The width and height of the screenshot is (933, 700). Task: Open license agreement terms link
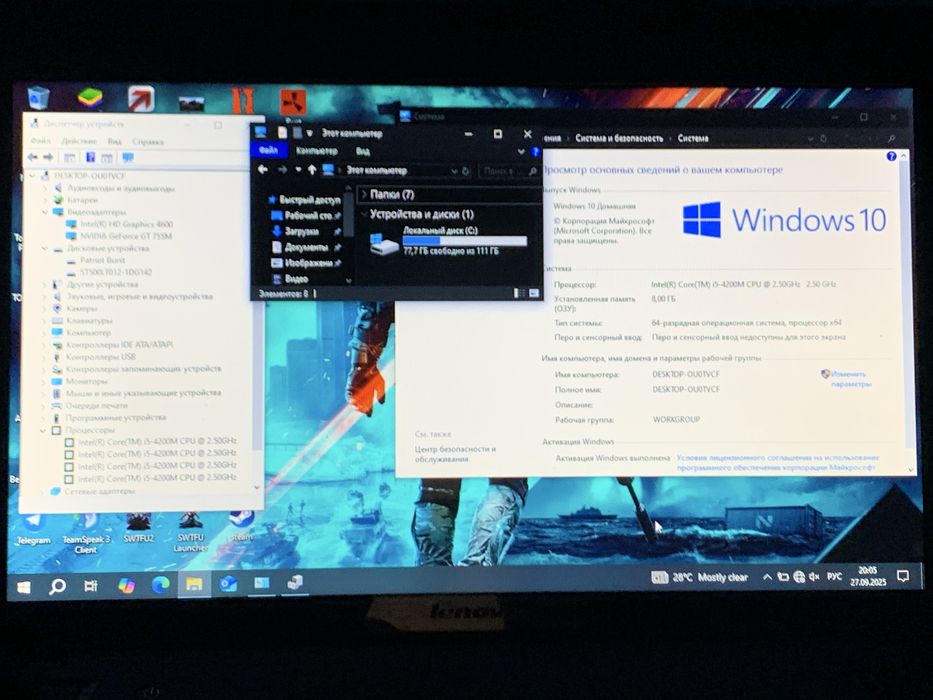777,462
